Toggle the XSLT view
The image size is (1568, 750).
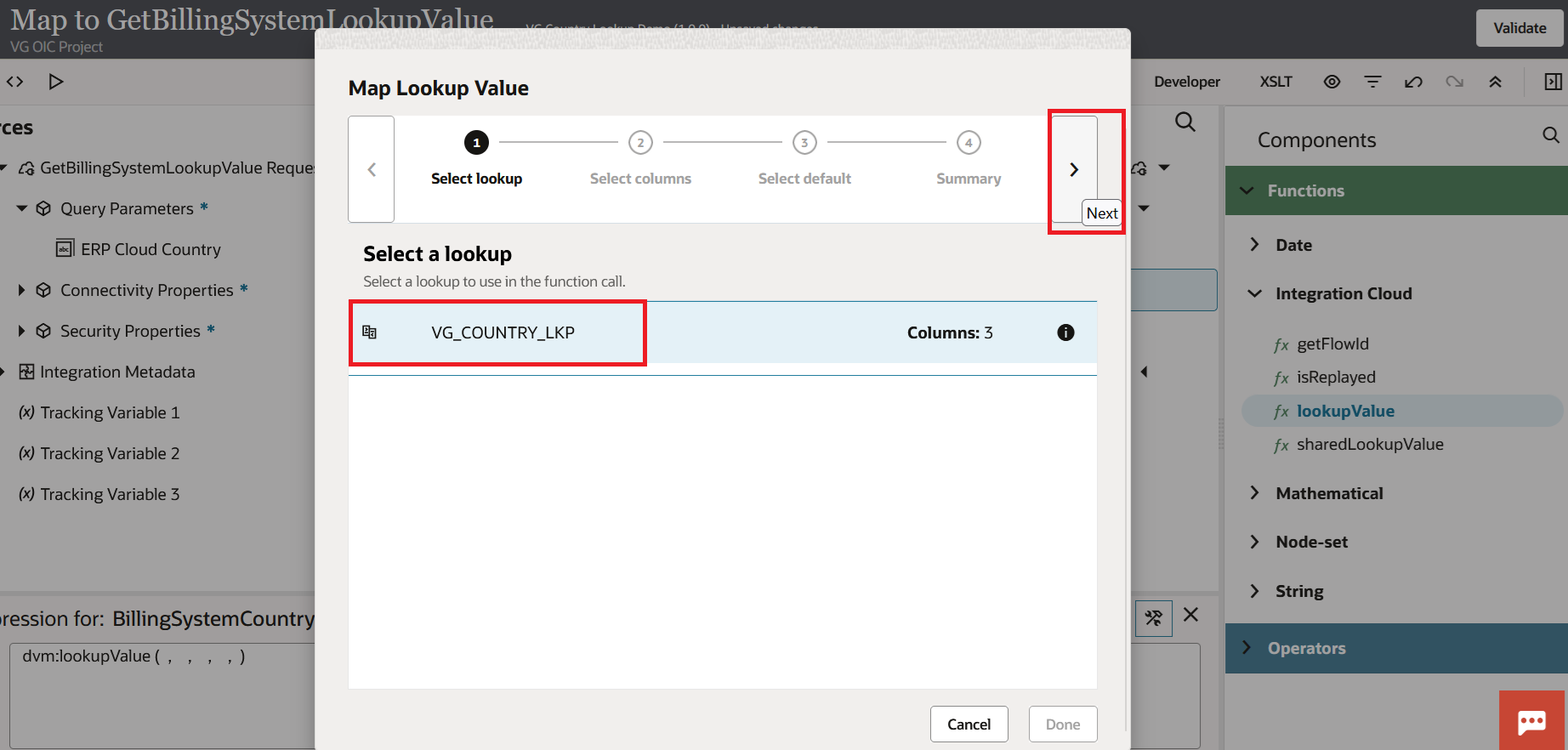point(1275,82)
